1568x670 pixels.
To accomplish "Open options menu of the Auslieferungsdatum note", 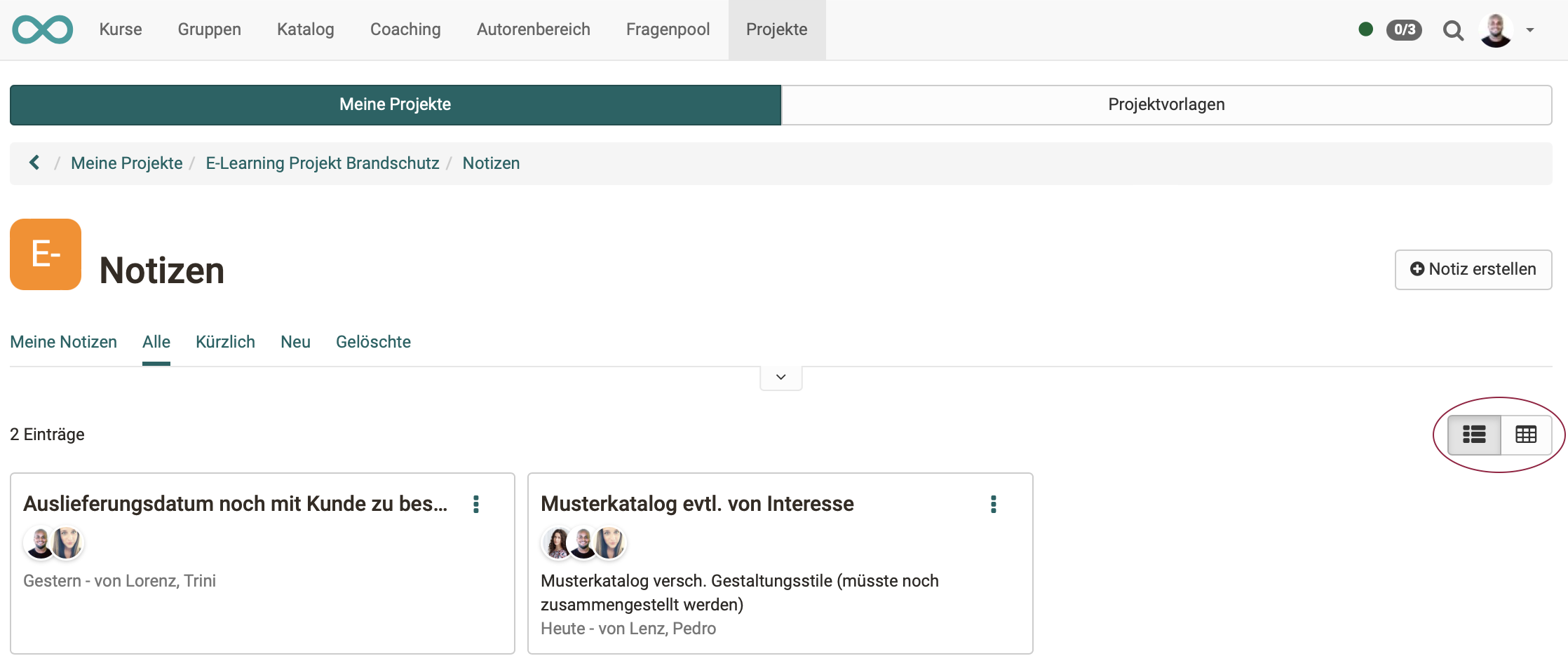I will tap(476, 504).
